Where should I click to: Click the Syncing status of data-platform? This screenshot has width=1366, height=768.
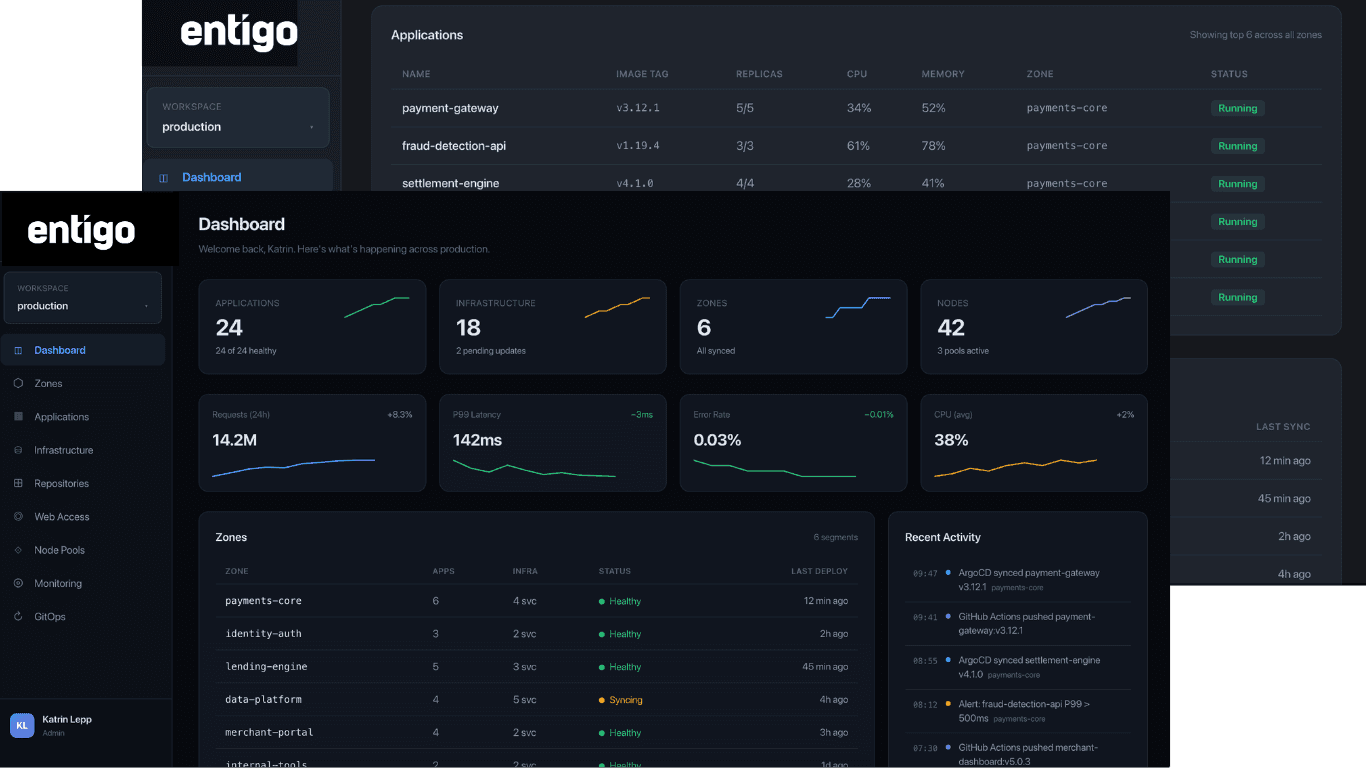pyautogui.click(x=625, y=700)
